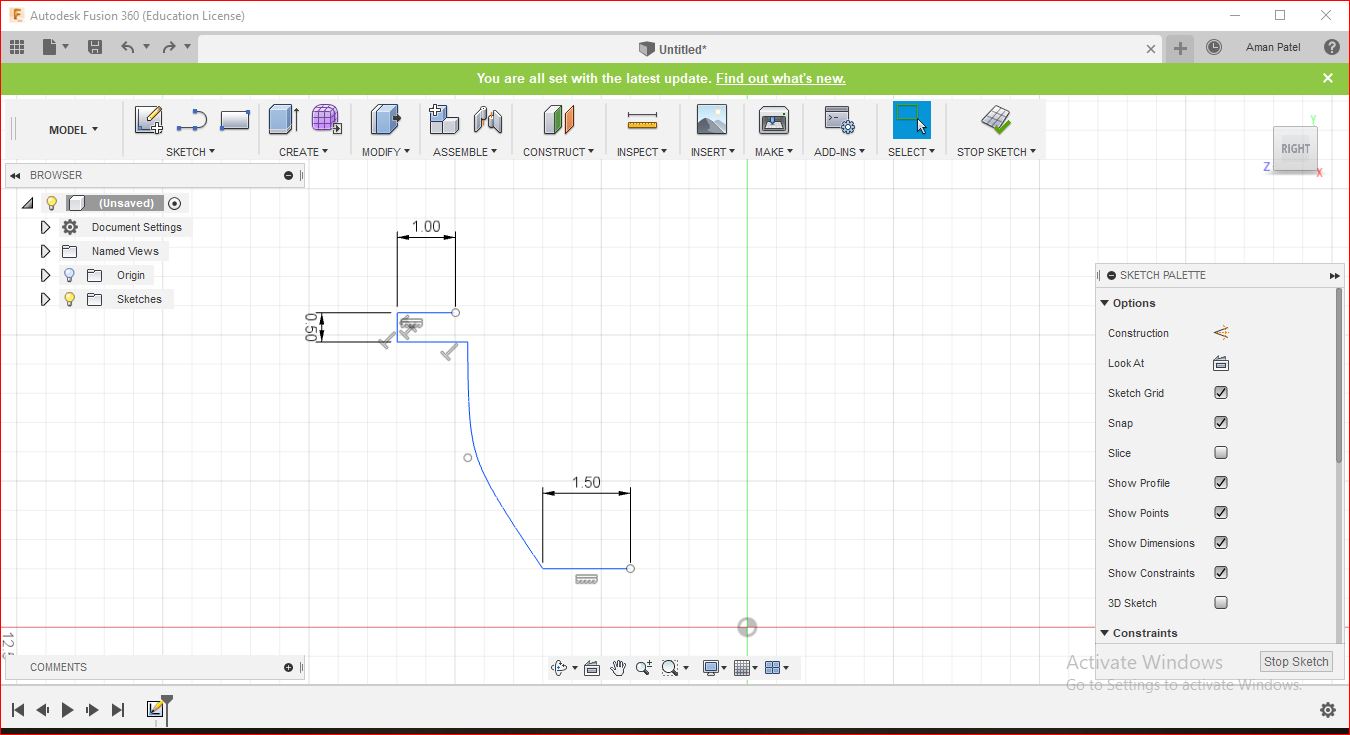Click the timeline Play button
Viewport: 1350px width, 735px height.
[68, 710]
